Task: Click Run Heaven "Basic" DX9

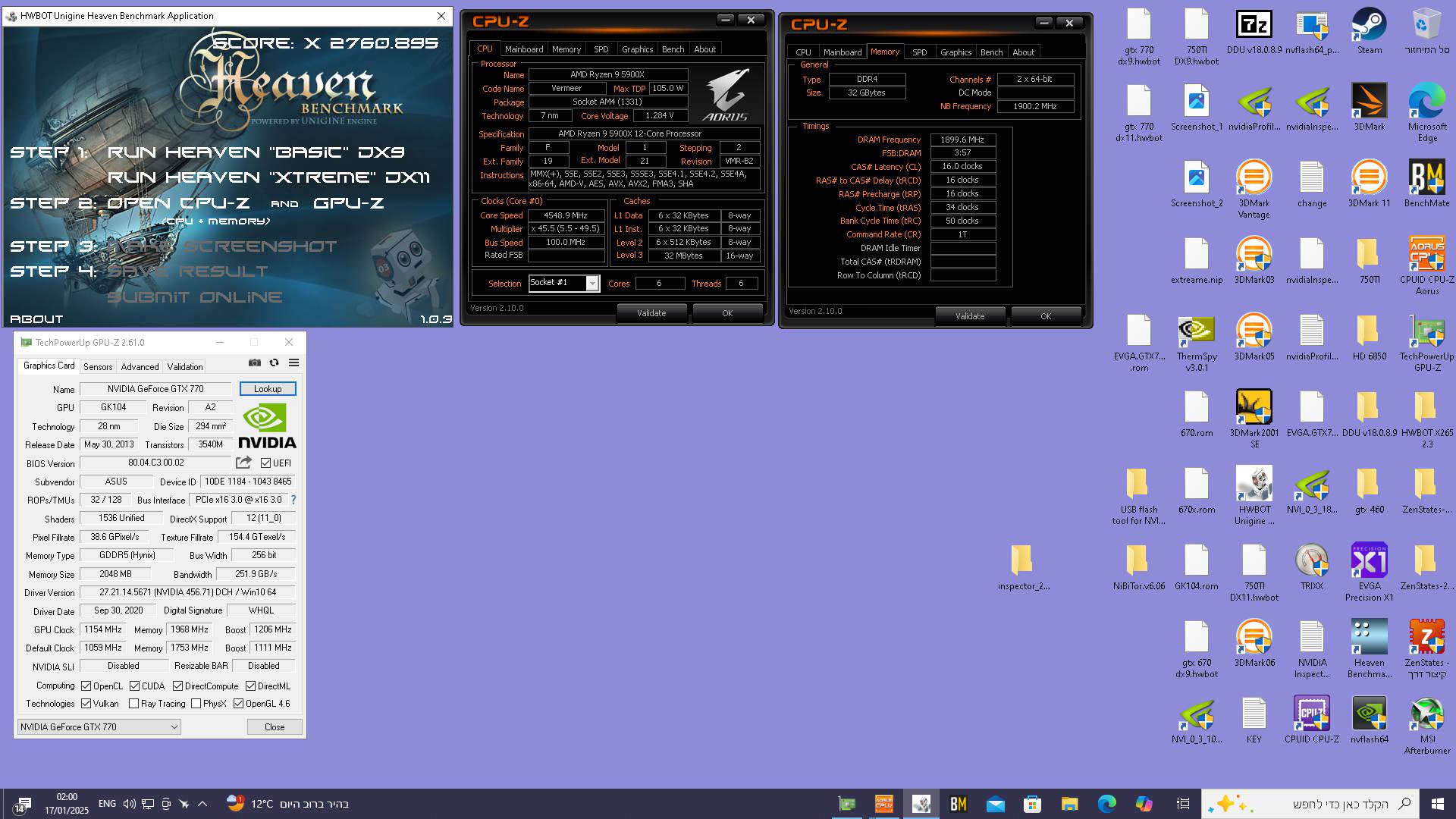Action: coord(256,152)
